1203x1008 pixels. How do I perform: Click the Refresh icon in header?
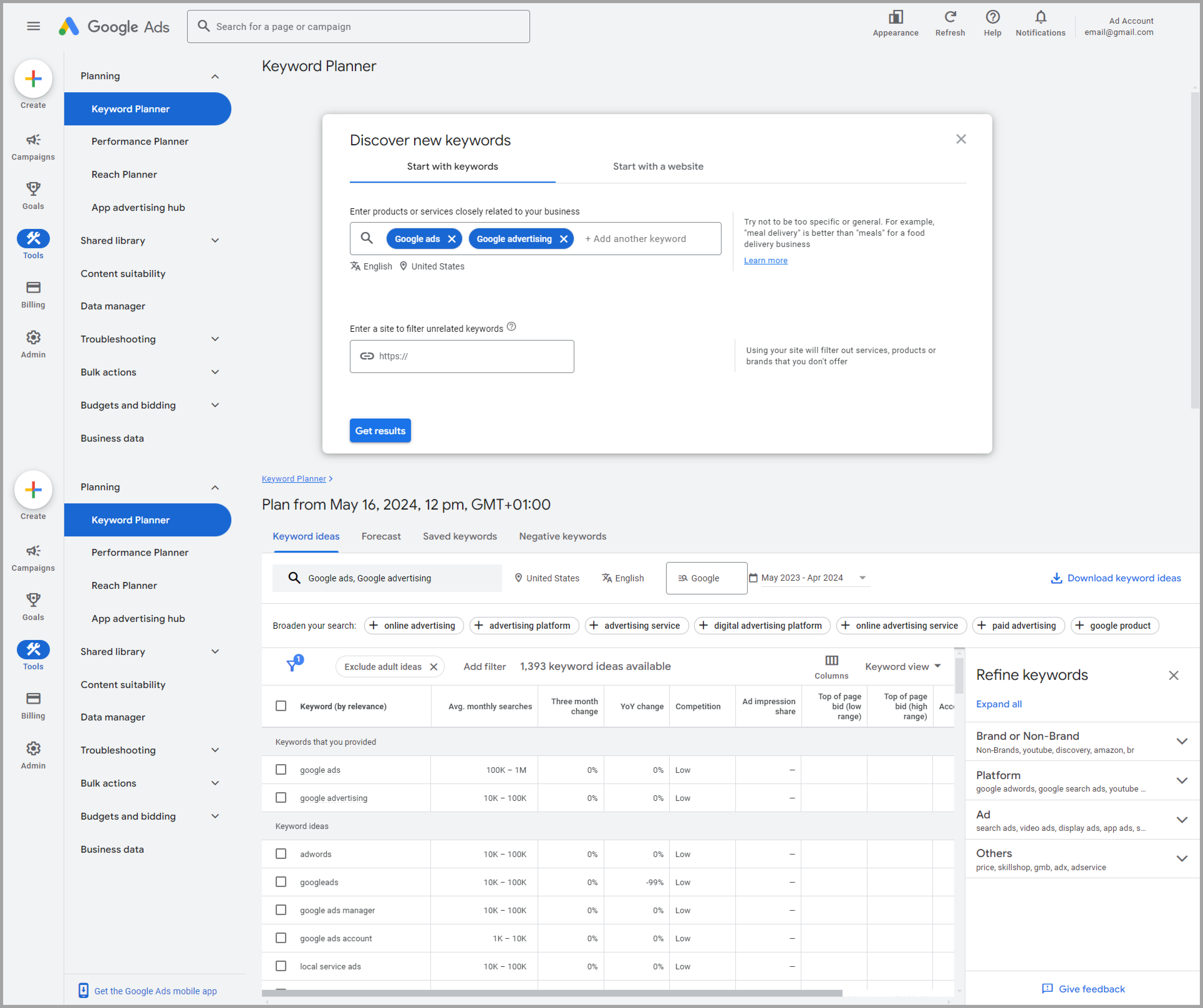[950, 17]
